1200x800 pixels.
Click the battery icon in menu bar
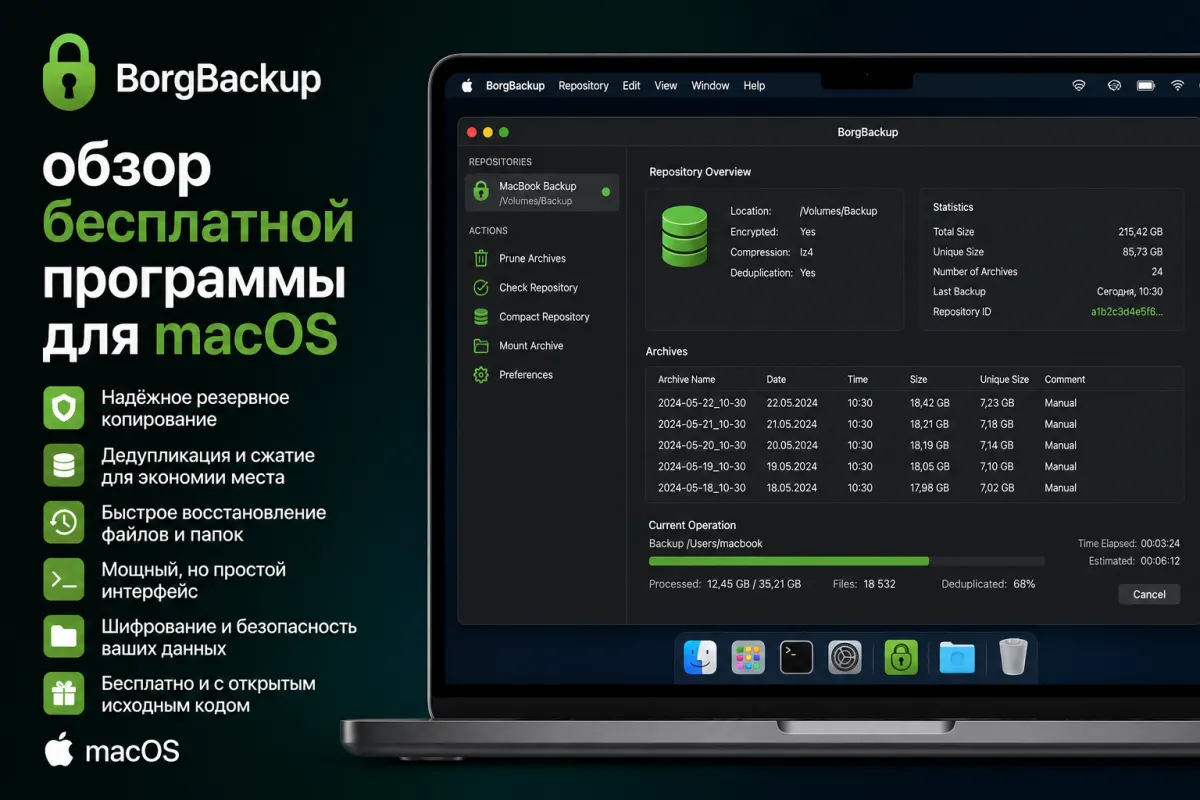coord(1146,86)
